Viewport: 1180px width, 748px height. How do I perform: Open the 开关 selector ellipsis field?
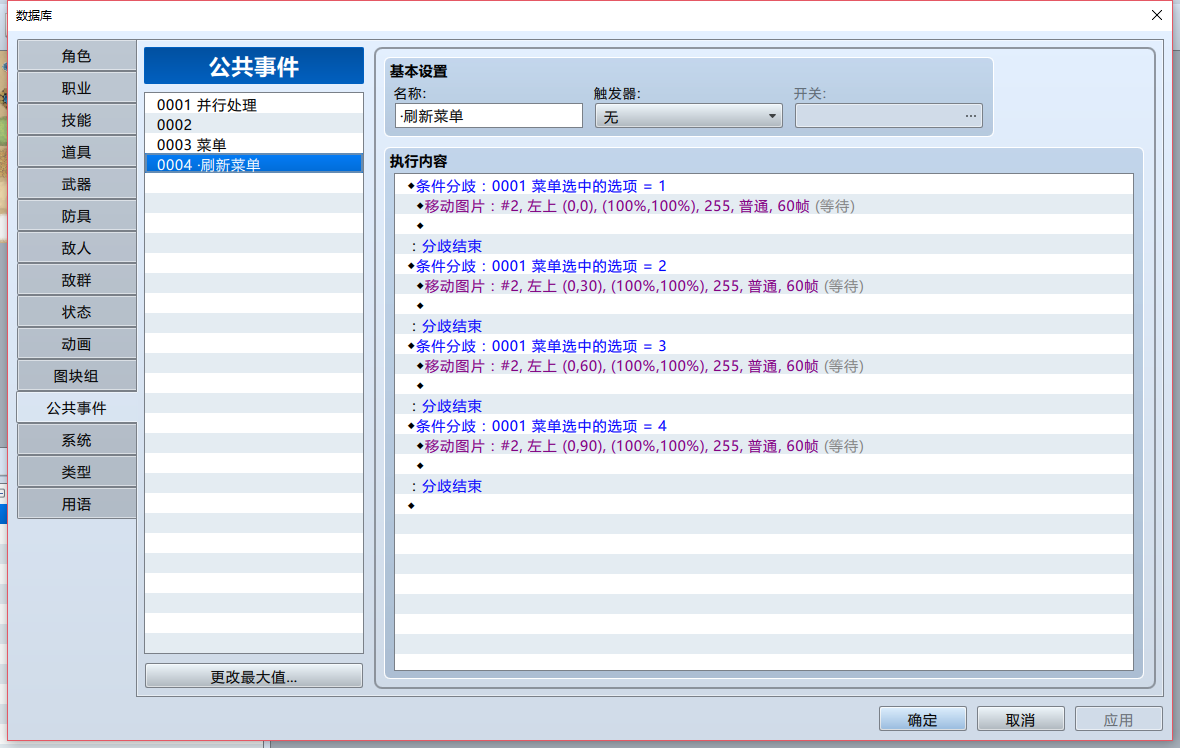[889, 116]
